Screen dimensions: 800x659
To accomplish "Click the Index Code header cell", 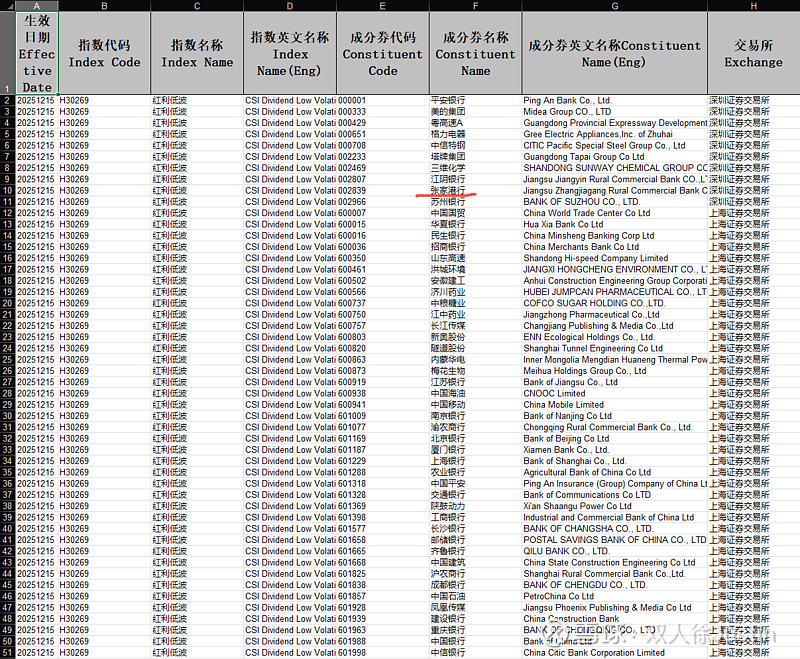I will [104, 53].
